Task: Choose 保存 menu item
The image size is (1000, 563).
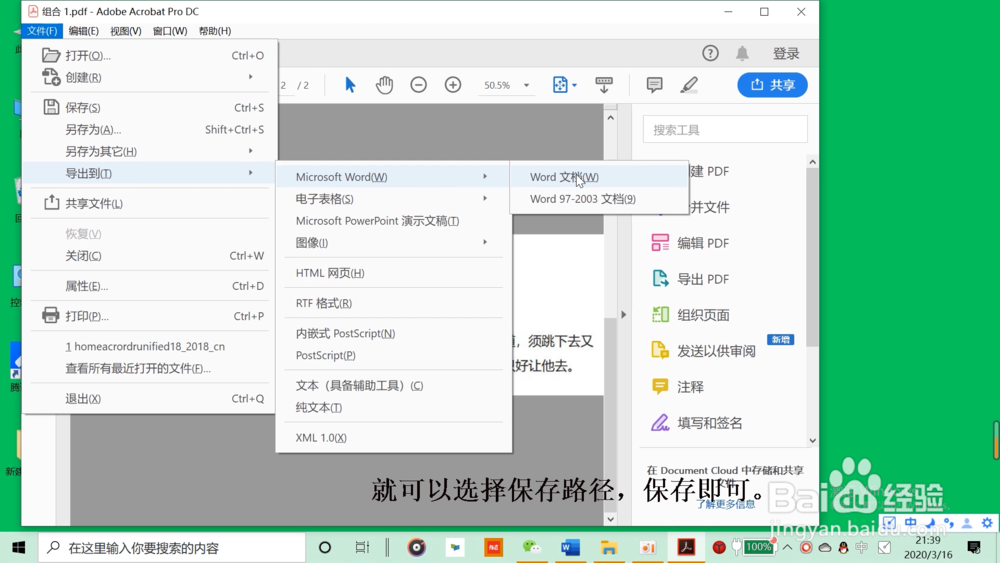Action: tap(149, 107)
